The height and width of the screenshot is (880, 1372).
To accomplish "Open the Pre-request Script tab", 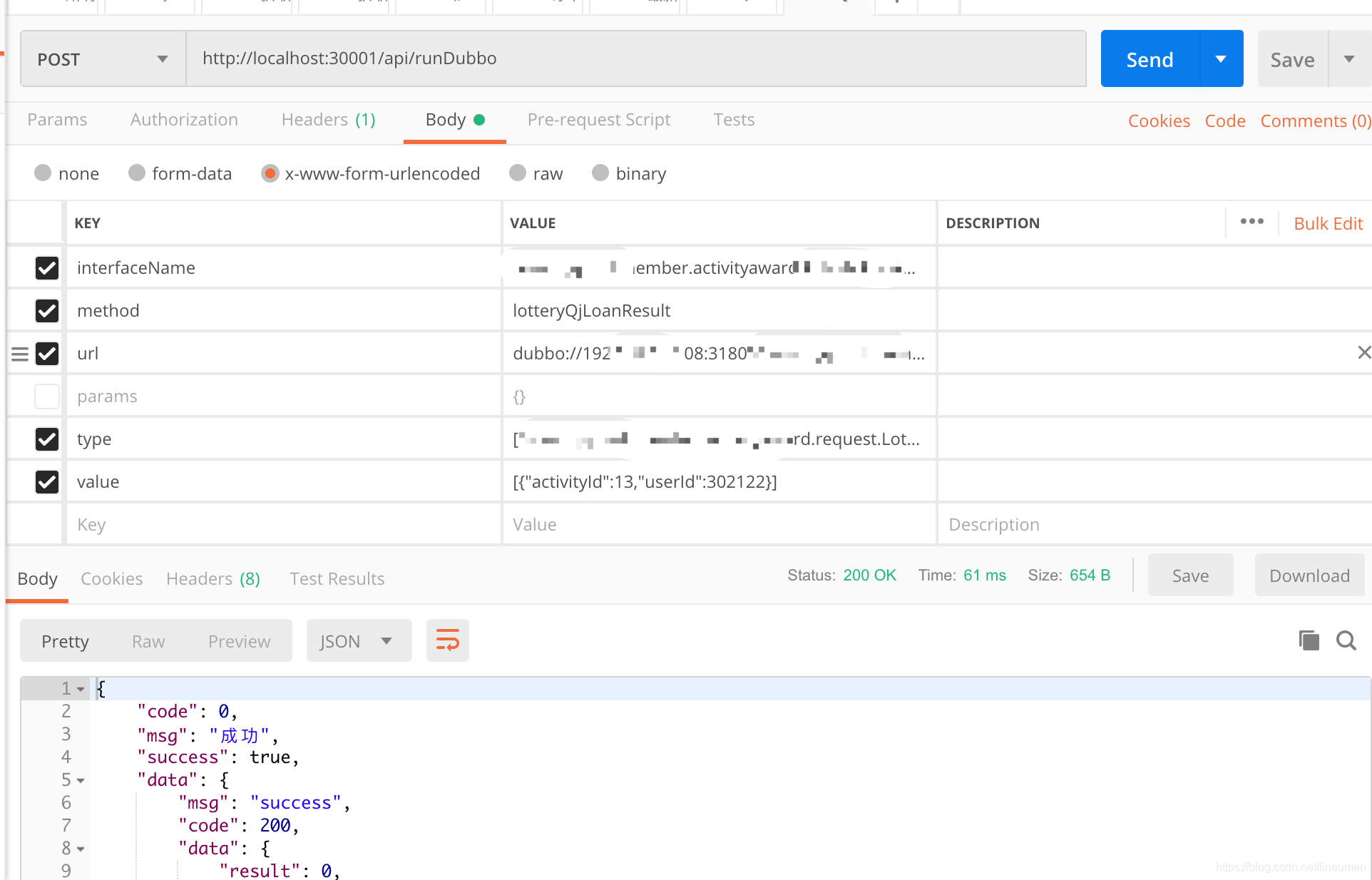I will [x=599, y=120].
